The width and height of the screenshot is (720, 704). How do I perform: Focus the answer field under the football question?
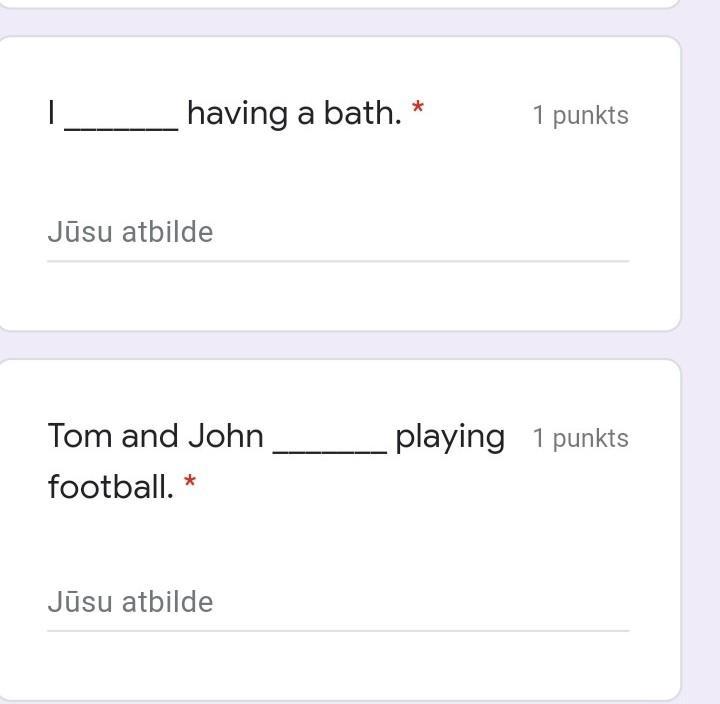337,603
